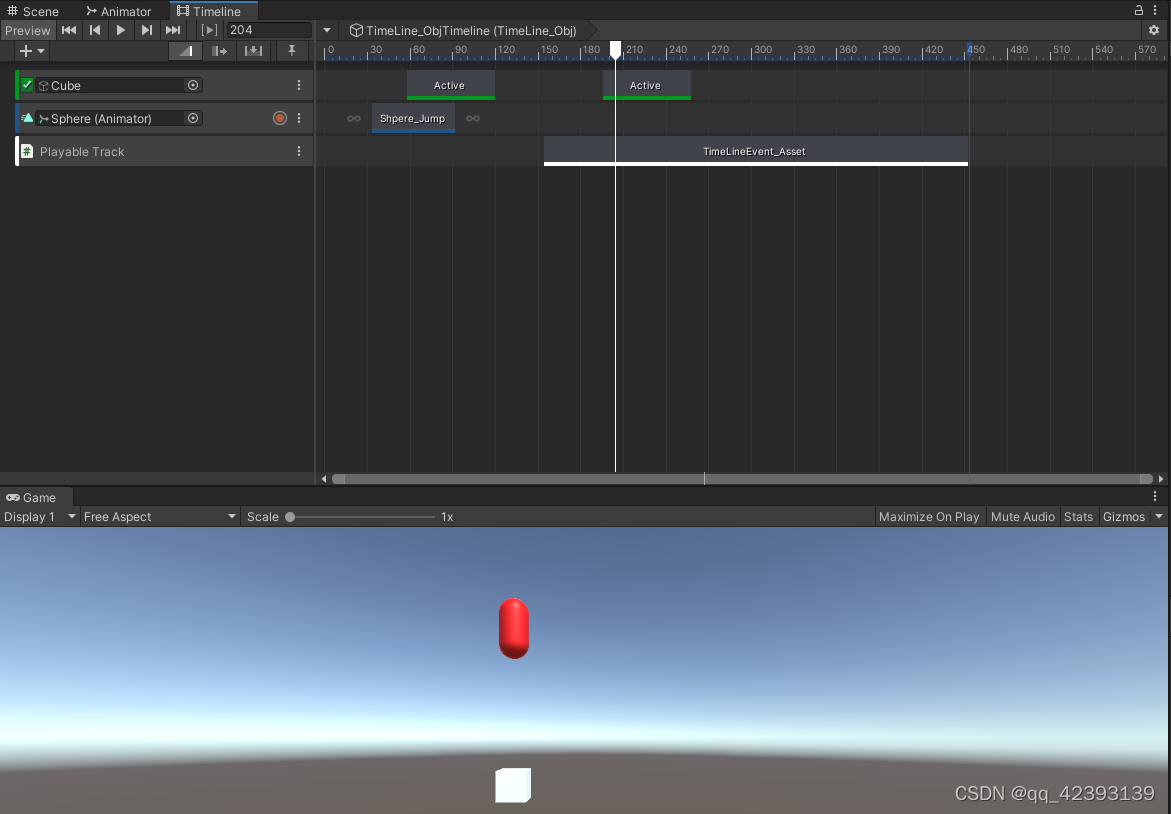Open Timeline settings gear
Image resolution: width=1171 pixels, height=814 pixels.
1154,31
